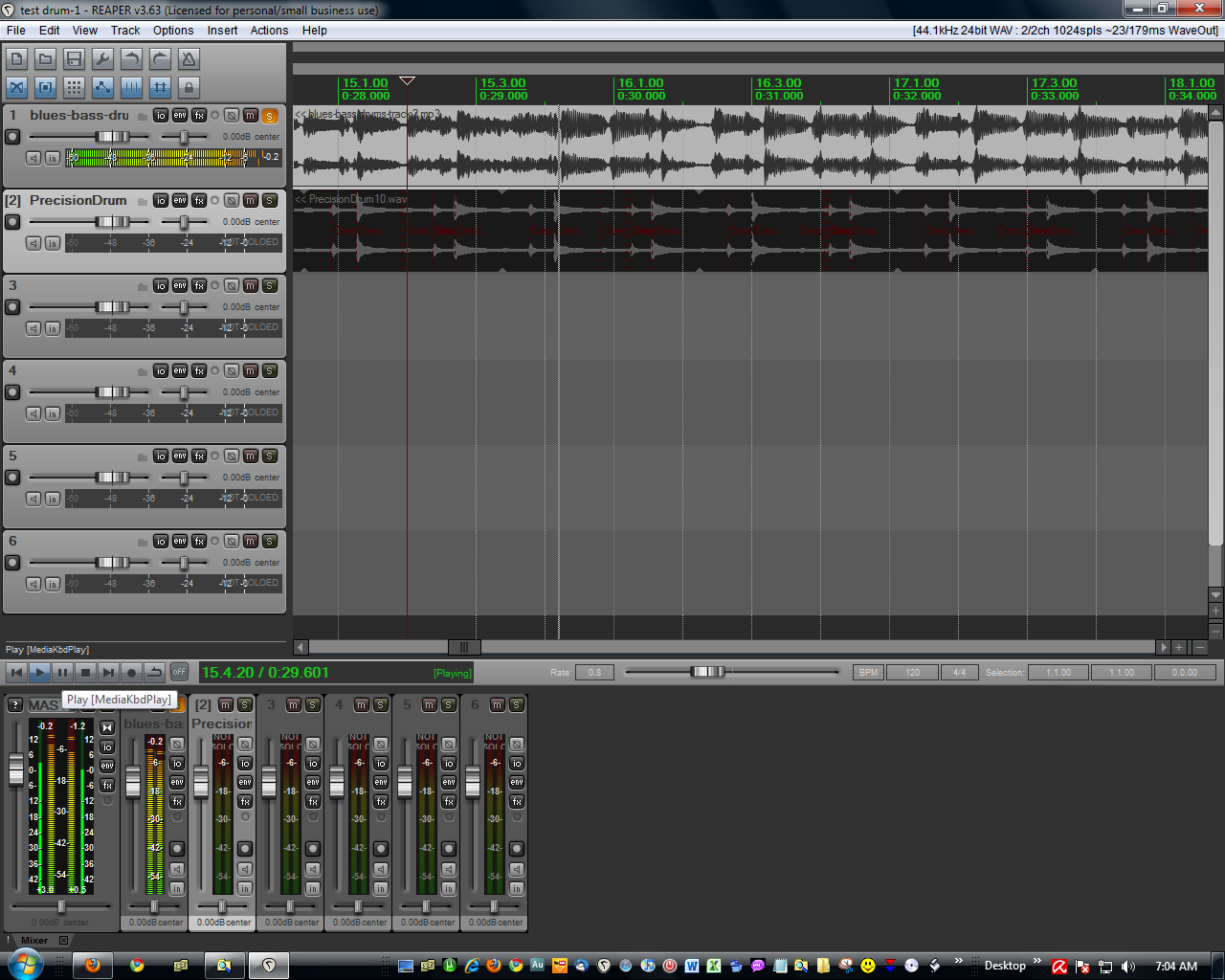1225x980 pixels.
Task: Click the playback rate value field 0.8
Action: (594, 673)
